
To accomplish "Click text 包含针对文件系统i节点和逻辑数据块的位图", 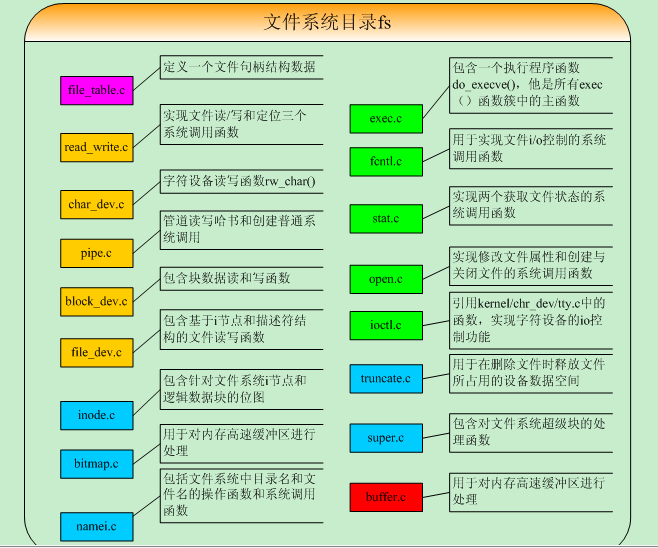I will point(235,389).
